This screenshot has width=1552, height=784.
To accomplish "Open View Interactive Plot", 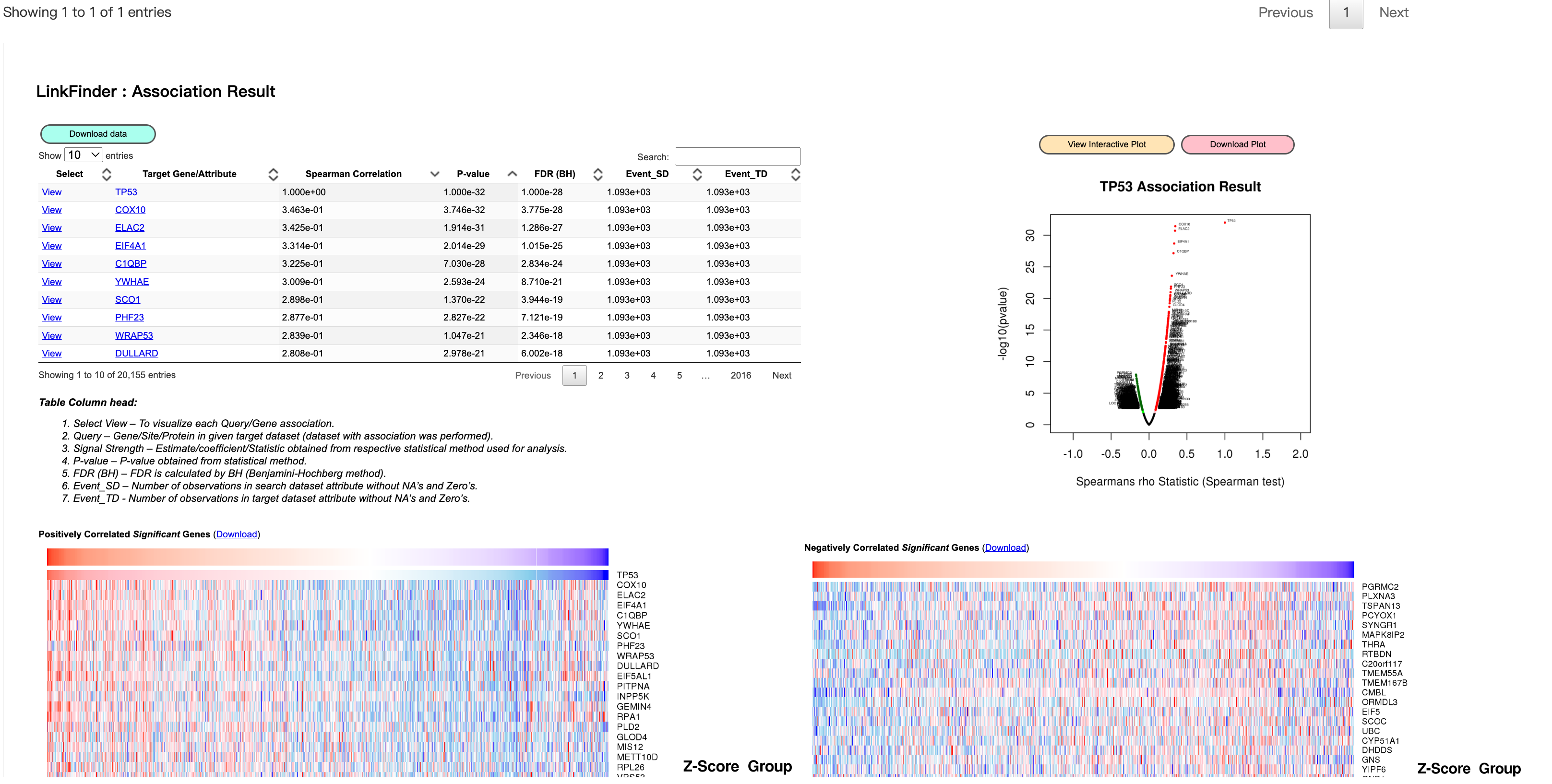I will click(1106, 144).
